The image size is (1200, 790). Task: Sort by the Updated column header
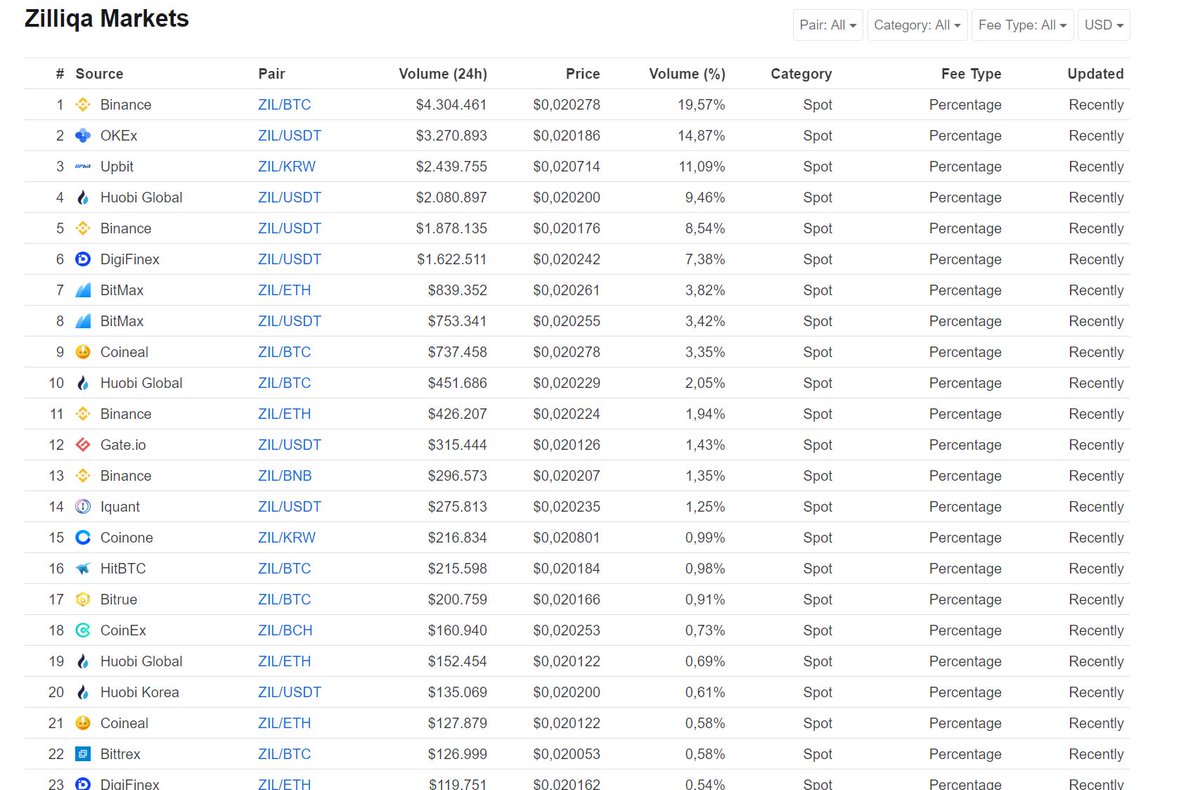[x=1095, y=74]
